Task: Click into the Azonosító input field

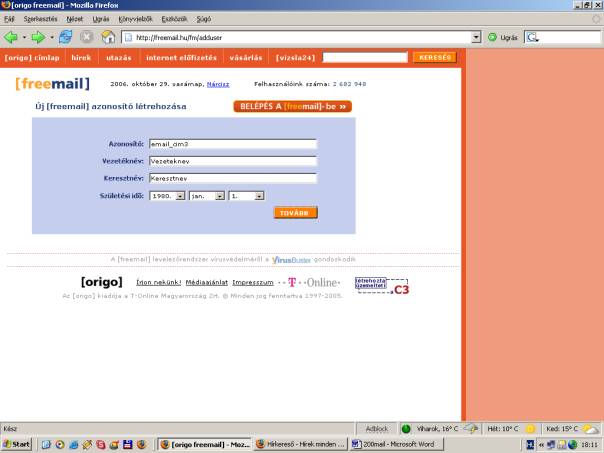Action: (x=232, y=144)
